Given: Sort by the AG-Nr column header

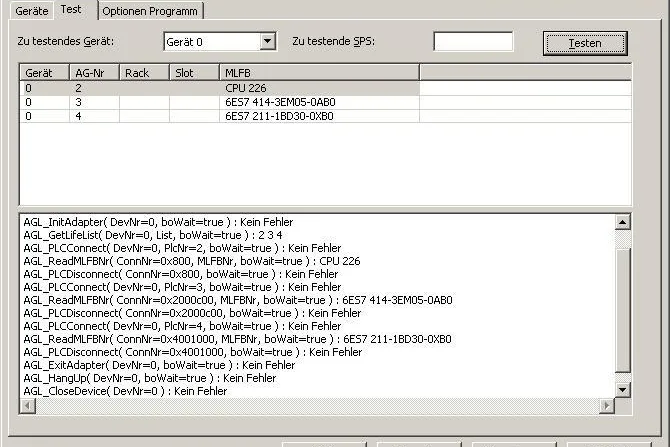Looking at the screenshot, I should click(94, 73).
